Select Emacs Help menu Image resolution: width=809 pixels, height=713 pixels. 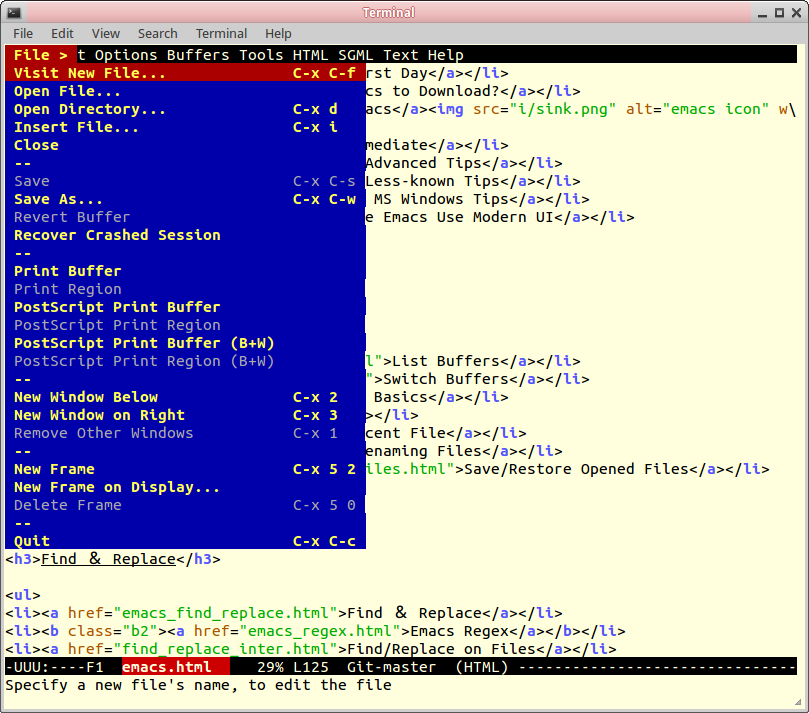point(445,55)
